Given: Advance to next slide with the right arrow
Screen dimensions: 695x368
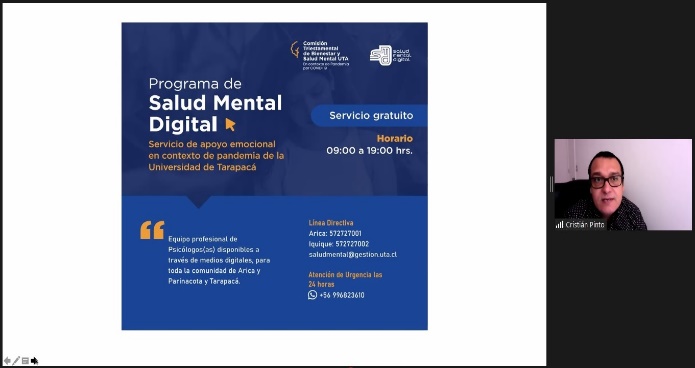Looking at the screenshot, I should tap(35, 361).
